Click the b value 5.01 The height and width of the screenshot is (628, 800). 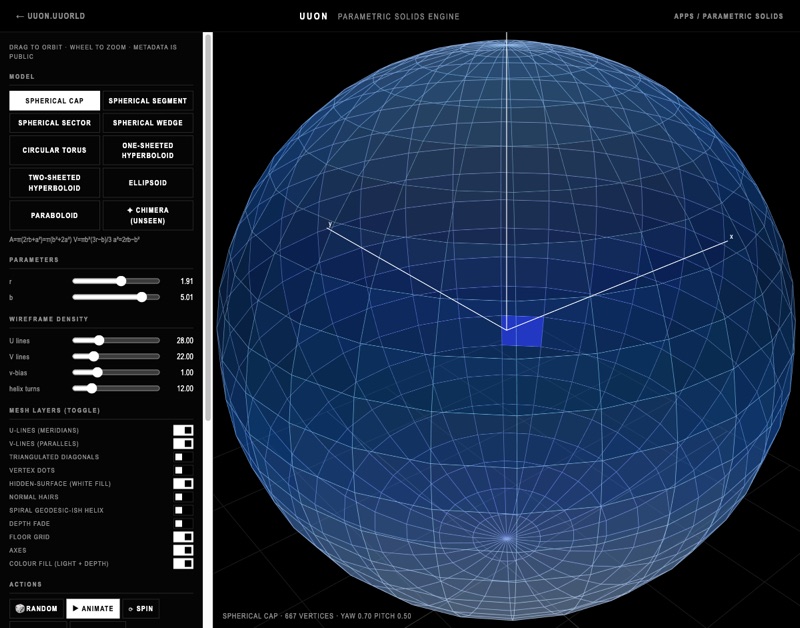coord(187,297)
